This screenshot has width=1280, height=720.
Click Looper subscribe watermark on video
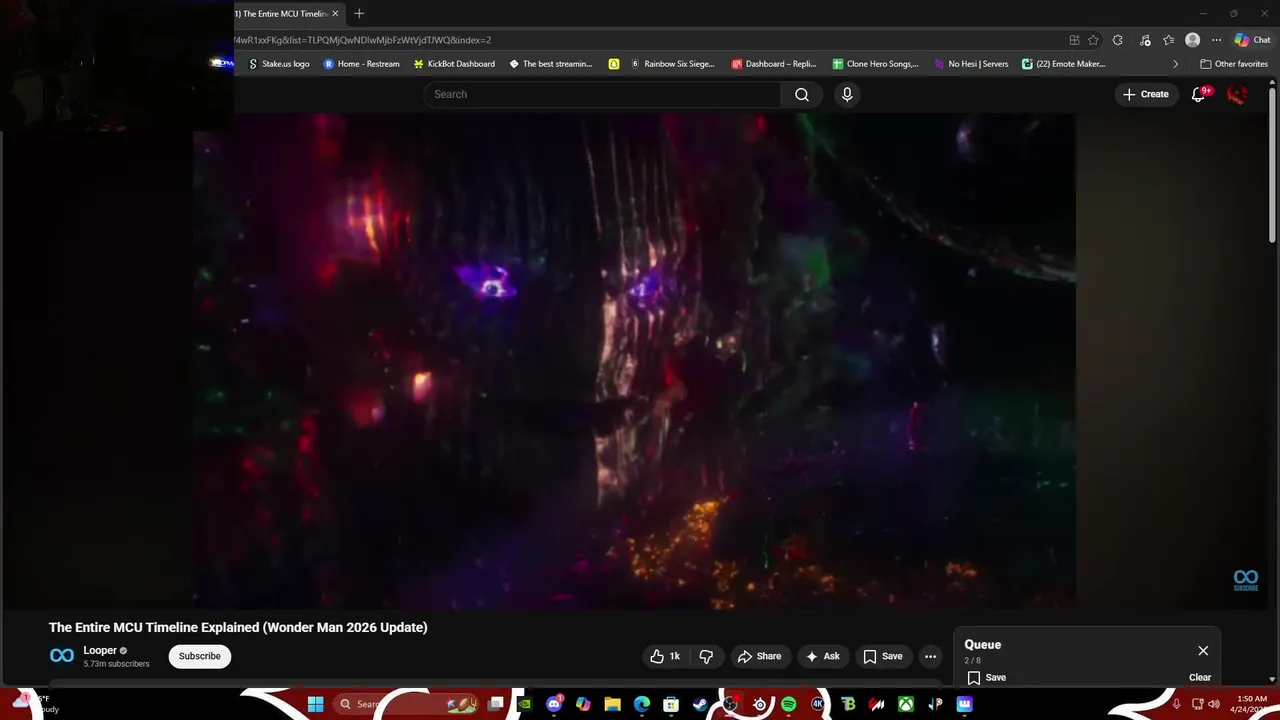(x=1245, y=580)
